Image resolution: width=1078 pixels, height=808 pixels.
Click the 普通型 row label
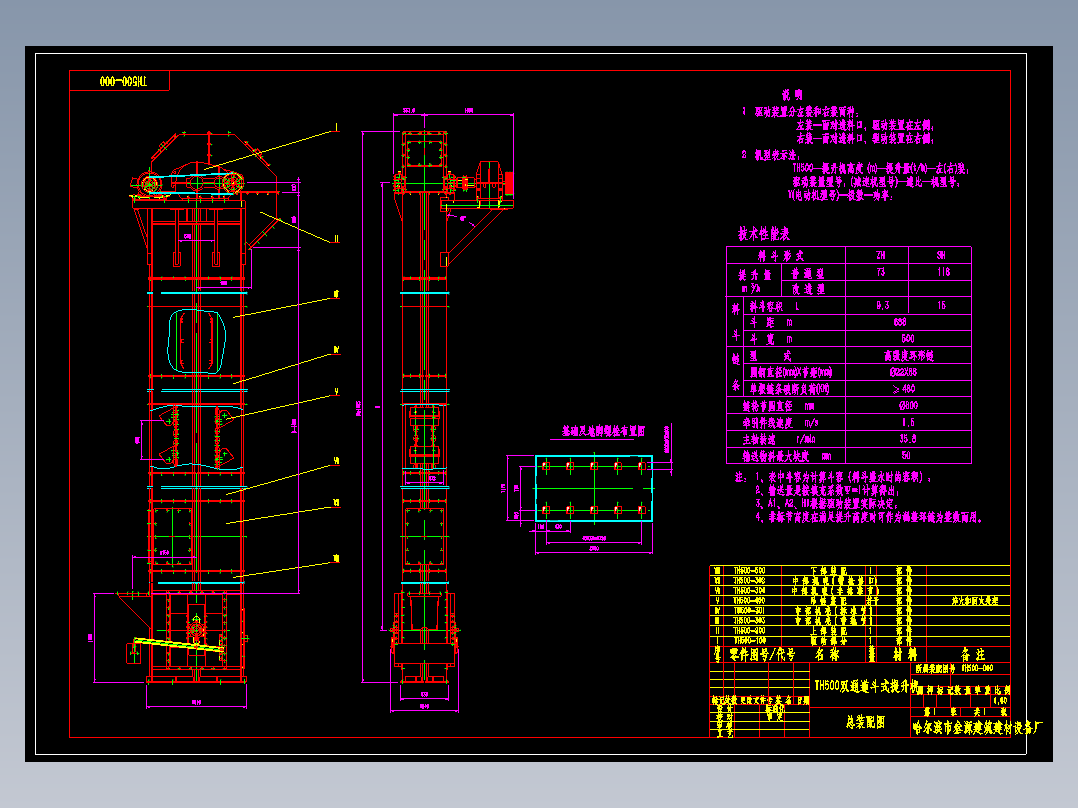(807, 273)
